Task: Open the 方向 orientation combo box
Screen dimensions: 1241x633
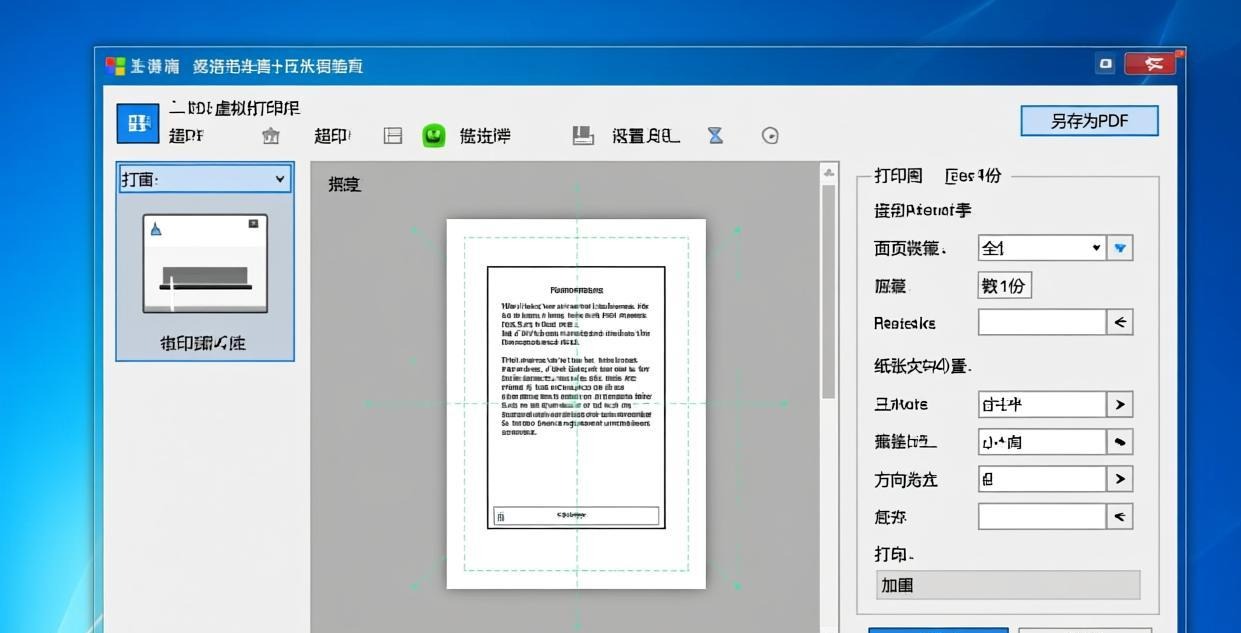Action: pyautogui.click(x=1042, y=479)
